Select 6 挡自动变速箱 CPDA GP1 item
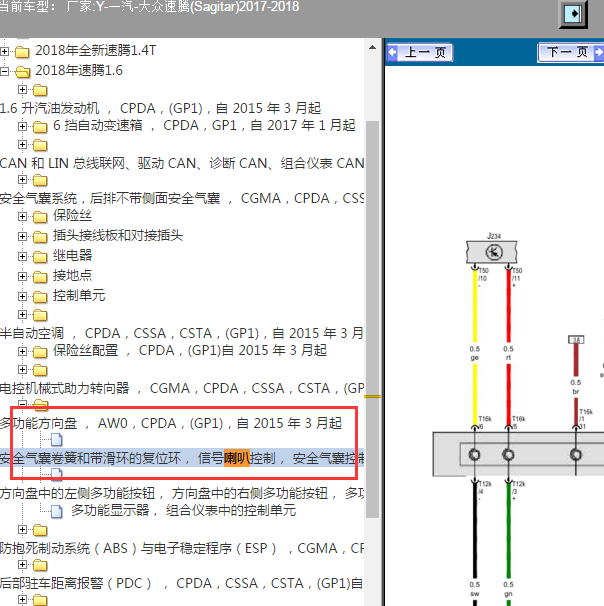 click(x=204, y=126)
